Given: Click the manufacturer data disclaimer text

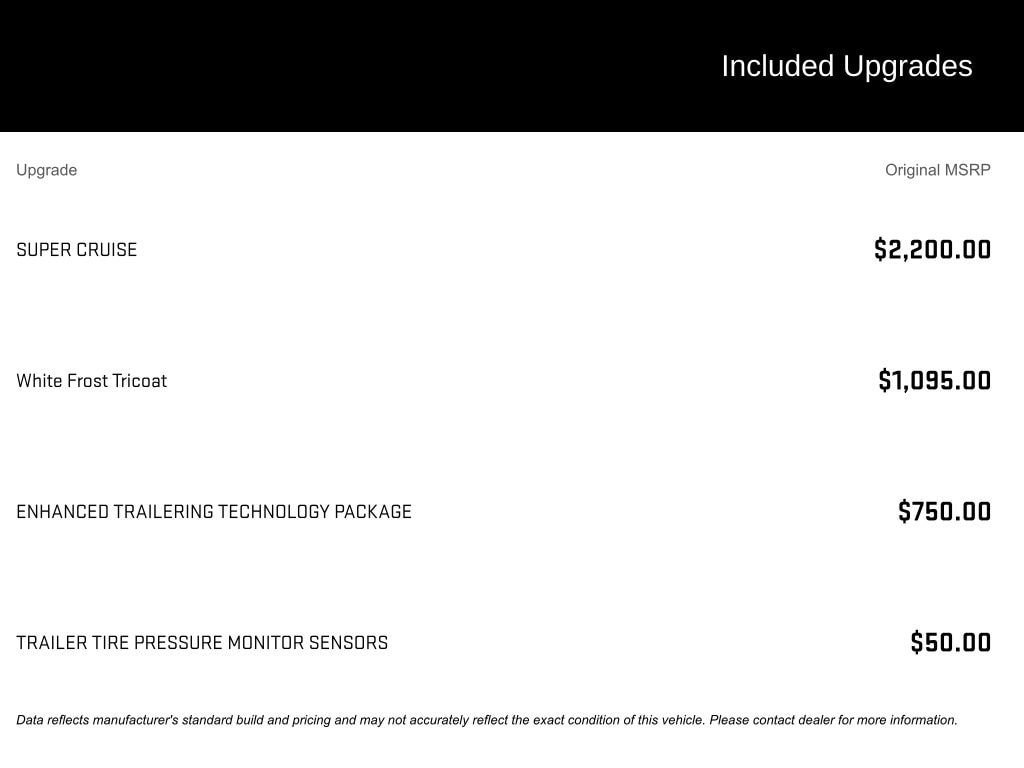Looking at the screenshot, I should tap(487, 720).
